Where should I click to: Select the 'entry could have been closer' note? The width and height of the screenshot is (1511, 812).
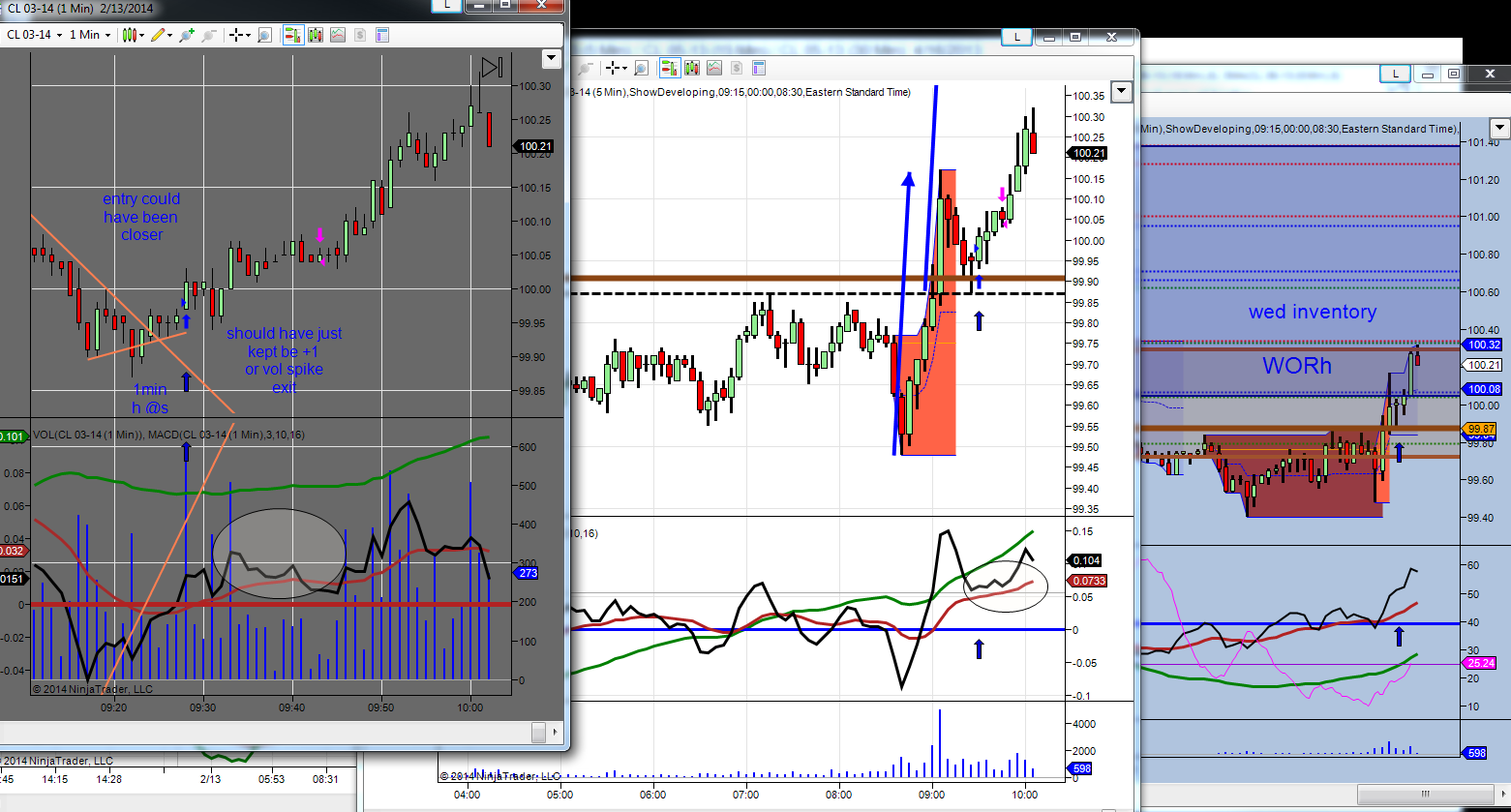(141, 217)
